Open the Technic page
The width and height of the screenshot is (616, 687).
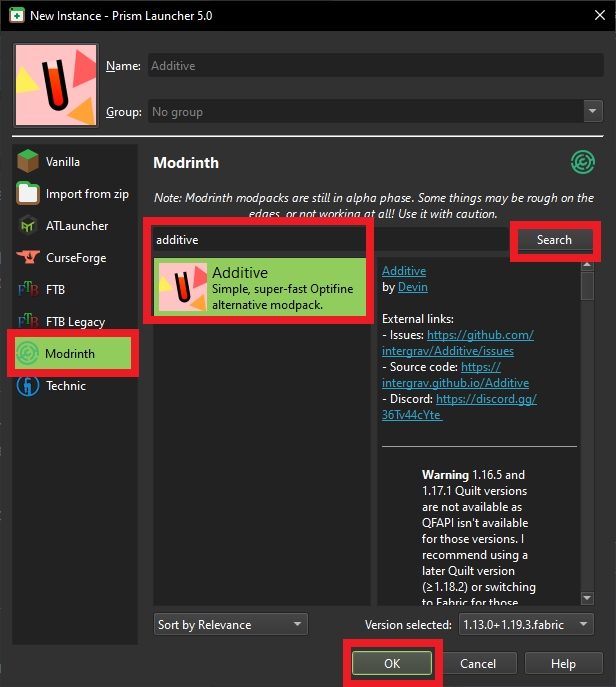point(74,386)
